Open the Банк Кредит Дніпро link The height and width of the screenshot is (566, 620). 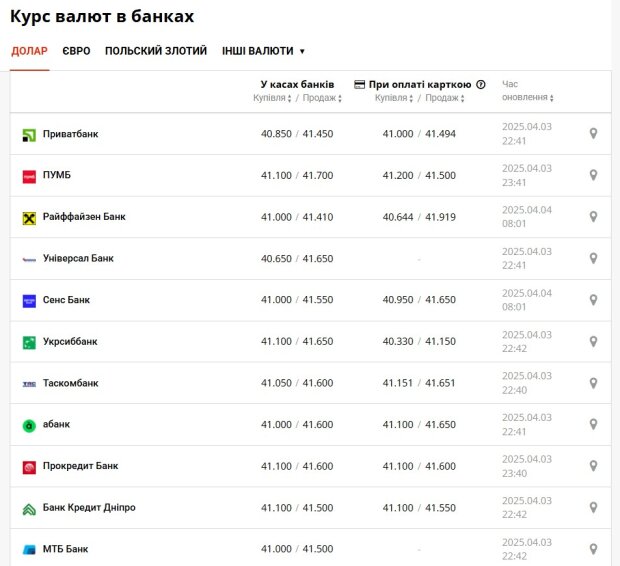pos(89,507)
